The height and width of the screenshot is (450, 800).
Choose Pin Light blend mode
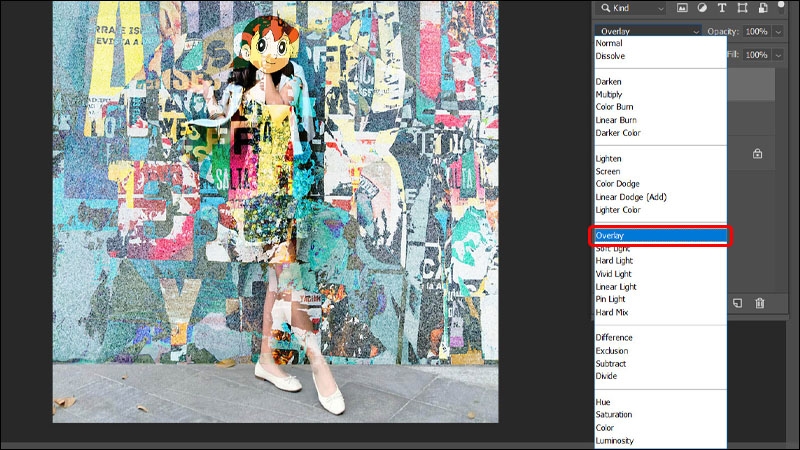click(610, 299)
